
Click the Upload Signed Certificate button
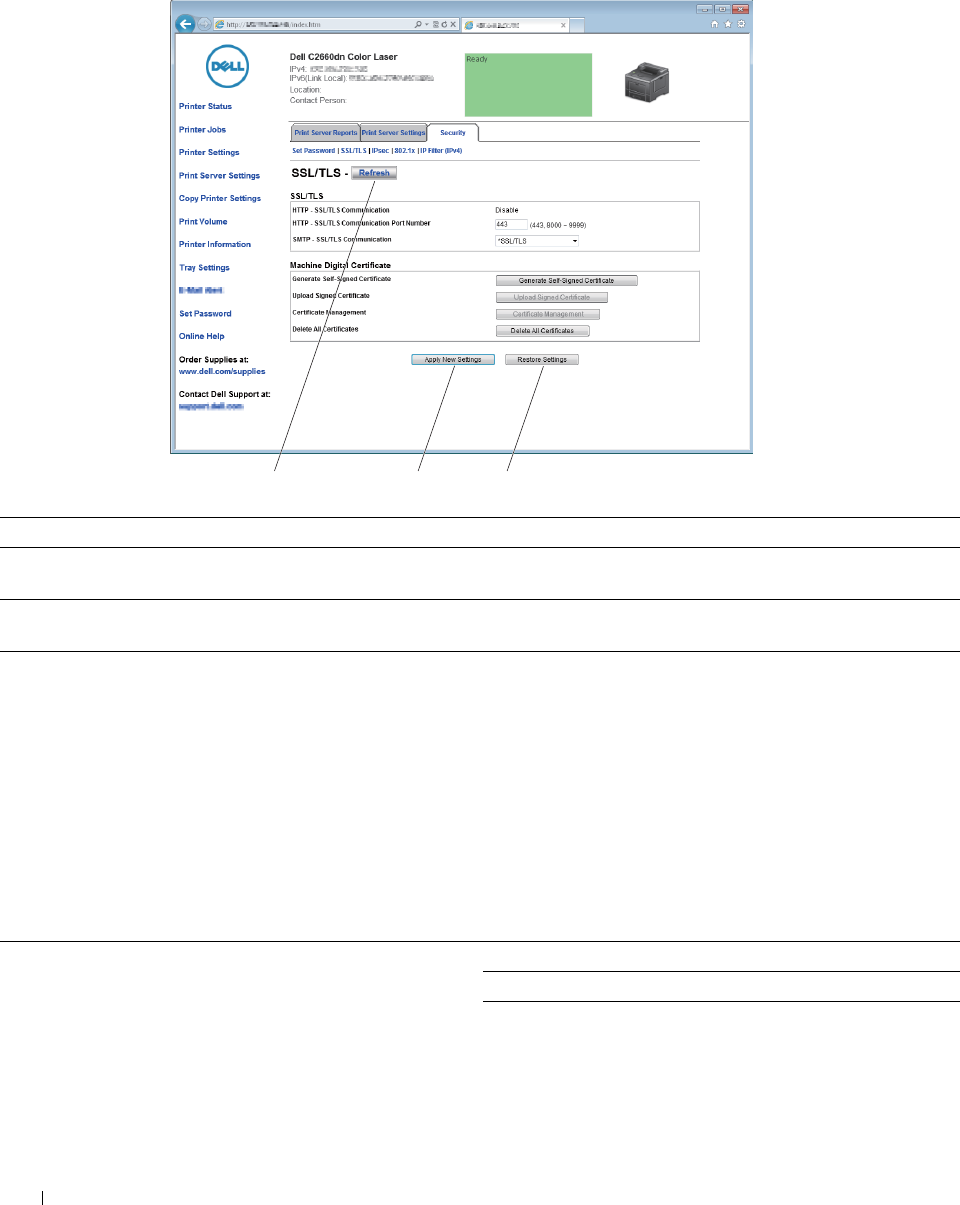point(552,297)
